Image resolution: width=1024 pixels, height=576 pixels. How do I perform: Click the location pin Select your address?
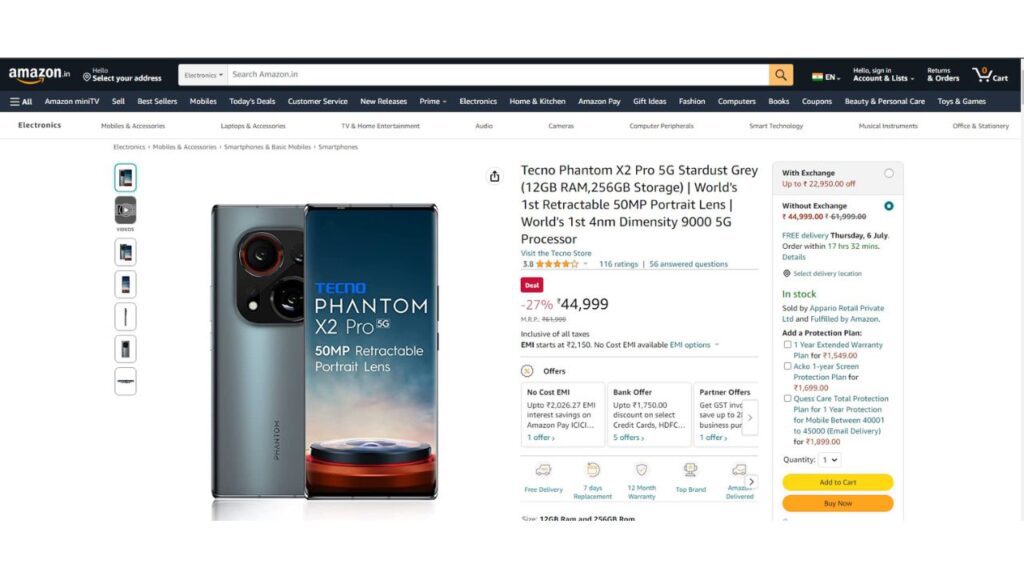(122, 75)
